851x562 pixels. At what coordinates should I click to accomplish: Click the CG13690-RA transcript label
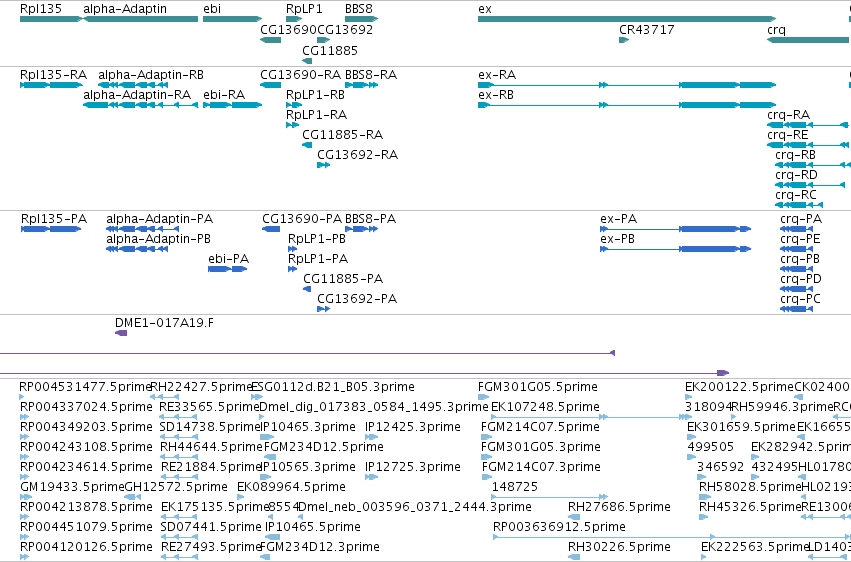tap(301, 74)
